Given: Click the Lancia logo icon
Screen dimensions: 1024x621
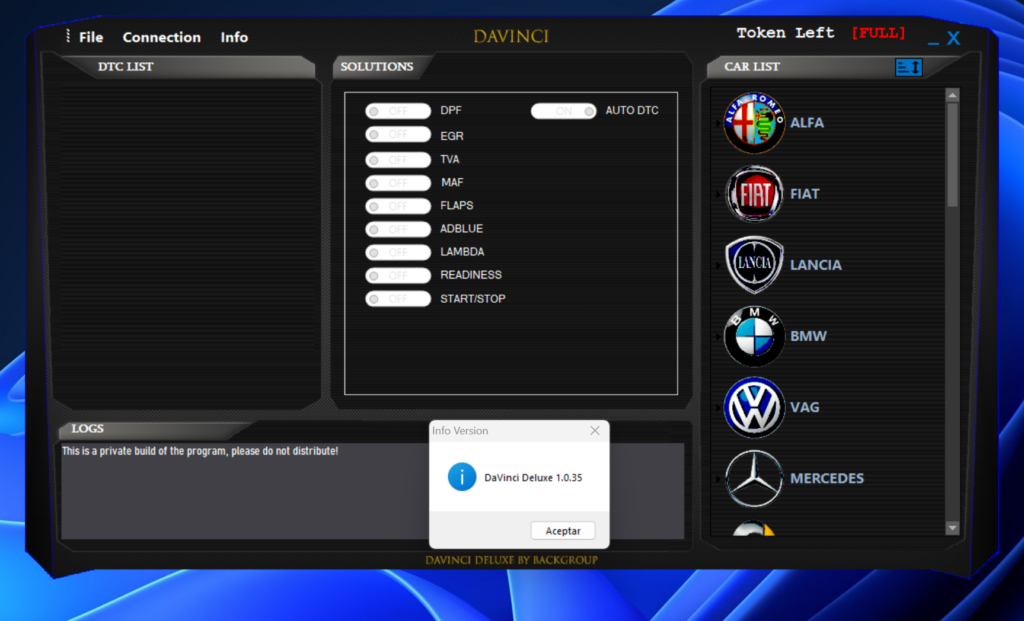Looking at the screenshot, I should pyautogui.click(x=754, y=264).
